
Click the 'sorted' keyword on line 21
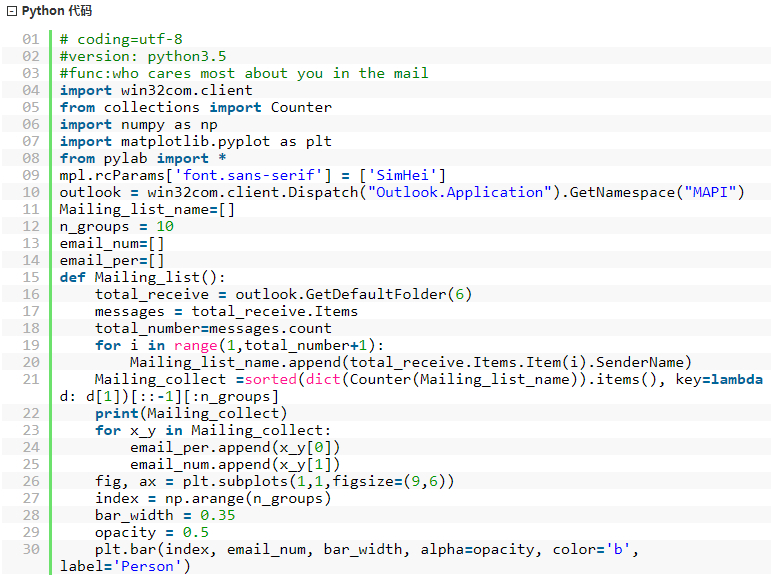pyautogui.click(x=270, y=379)
